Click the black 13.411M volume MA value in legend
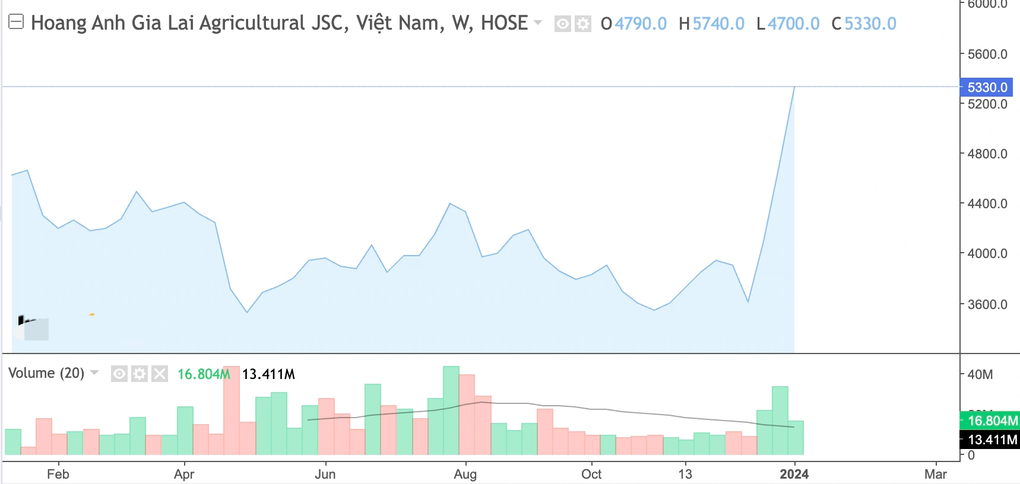The width and height of the screenshot is (1020, 484). (269, 373)
